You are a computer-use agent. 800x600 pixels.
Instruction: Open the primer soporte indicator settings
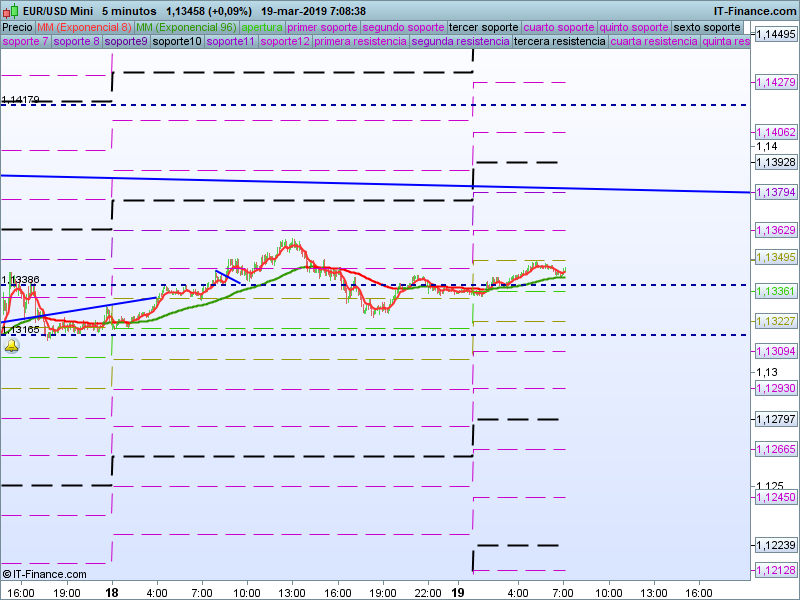pos(322,27)
